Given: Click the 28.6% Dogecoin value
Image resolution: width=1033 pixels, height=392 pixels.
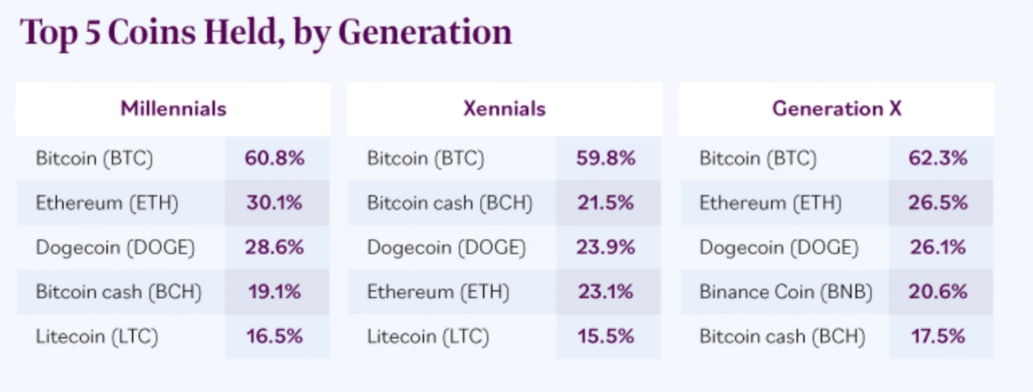Looking at the screenshot, I should (x=275, y=248).
